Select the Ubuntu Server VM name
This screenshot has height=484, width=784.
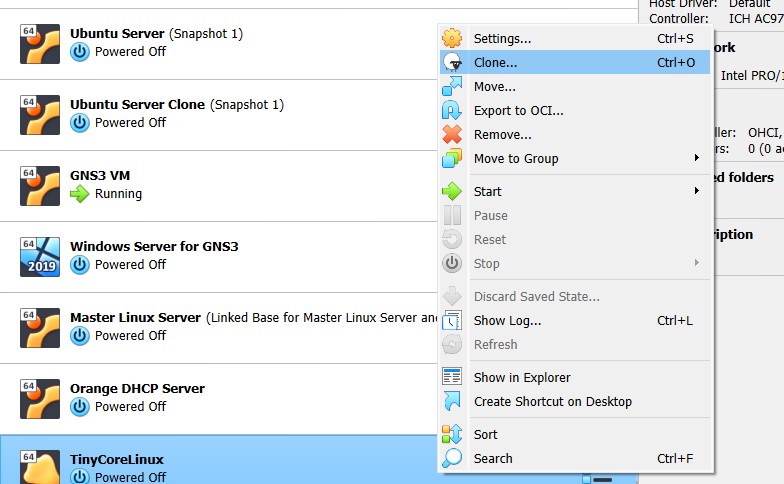pos(117,34)
